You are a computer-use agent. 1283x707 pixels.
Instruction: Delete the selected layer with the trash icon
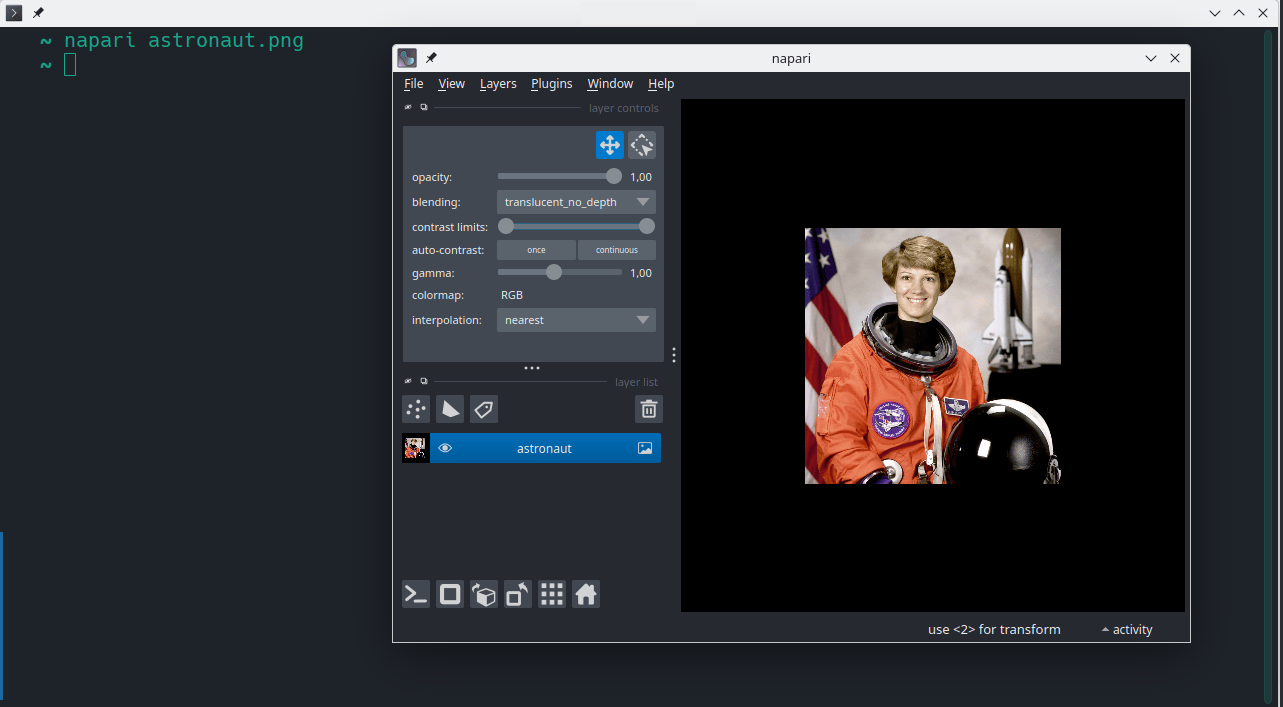point(649,408)
